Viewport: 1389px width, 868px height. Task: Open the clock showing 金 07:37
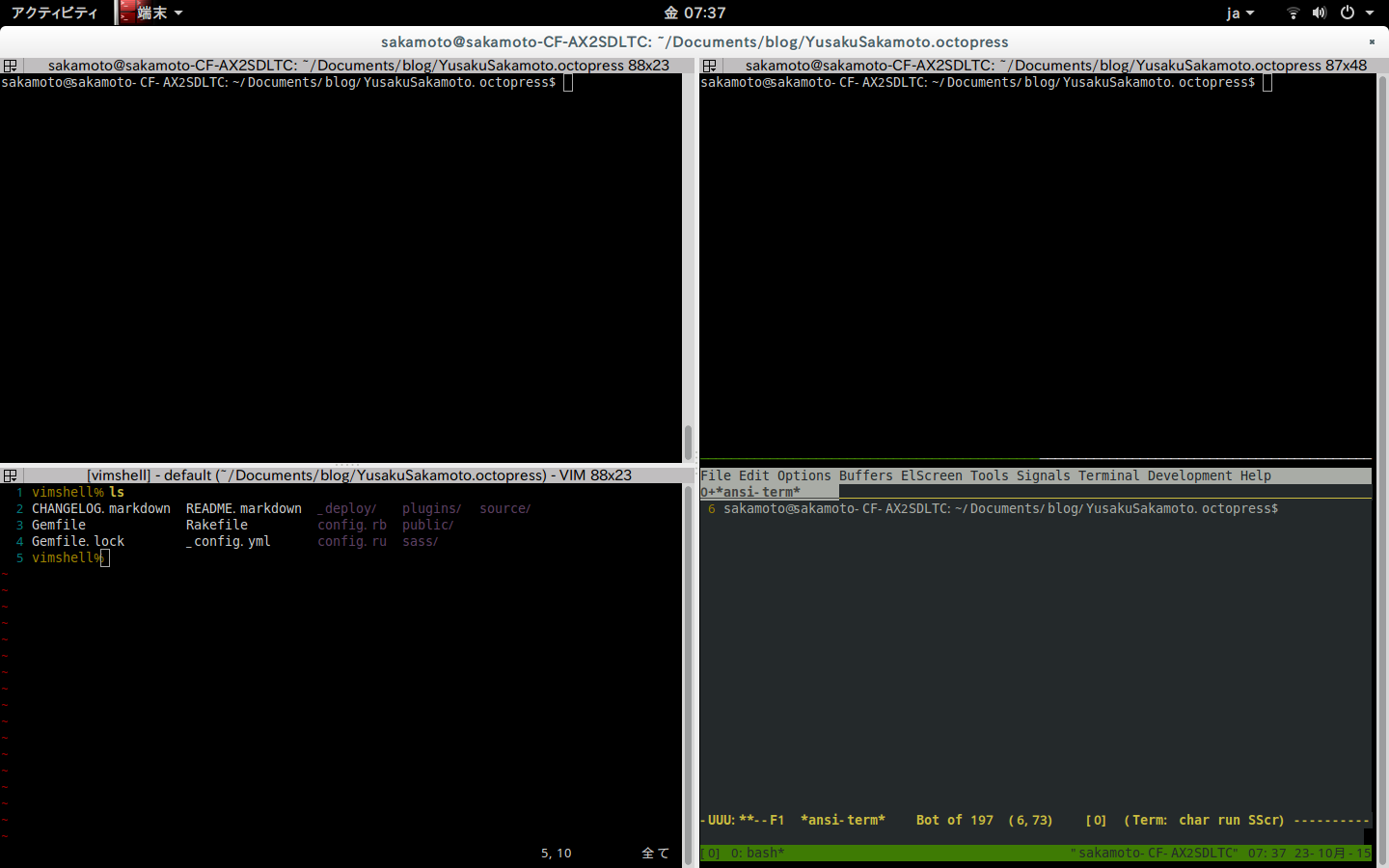click(x=694, y=13)
